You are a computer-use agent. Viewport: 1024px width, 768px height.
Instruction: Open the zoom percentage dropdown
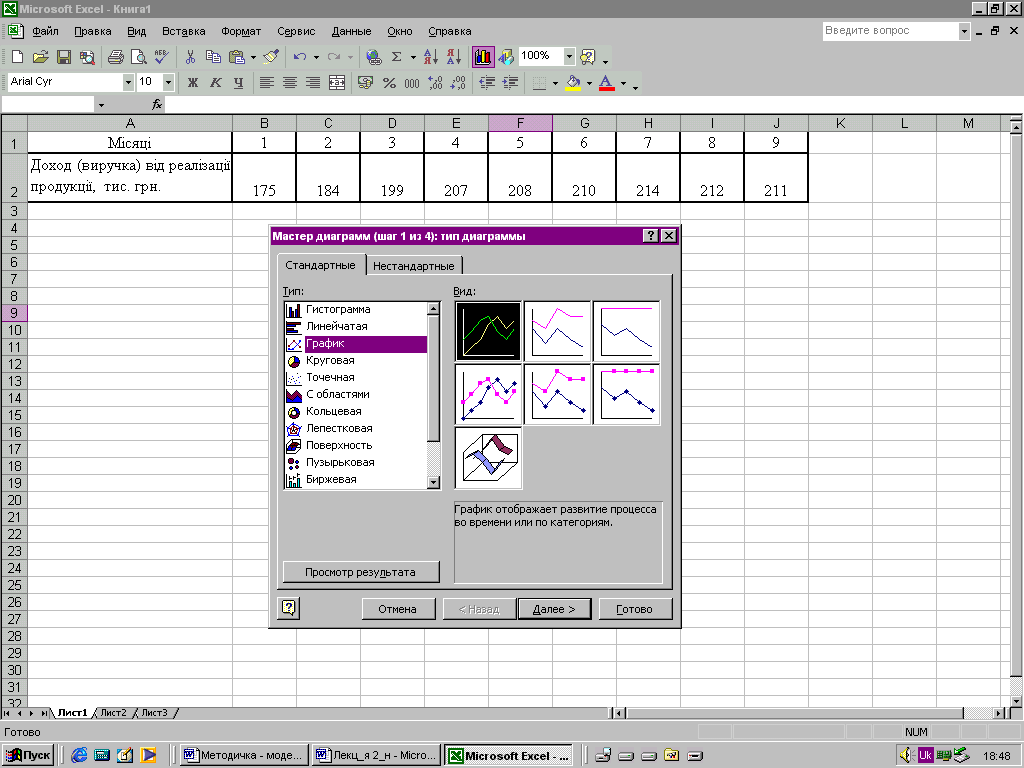(x=569, y=57)
